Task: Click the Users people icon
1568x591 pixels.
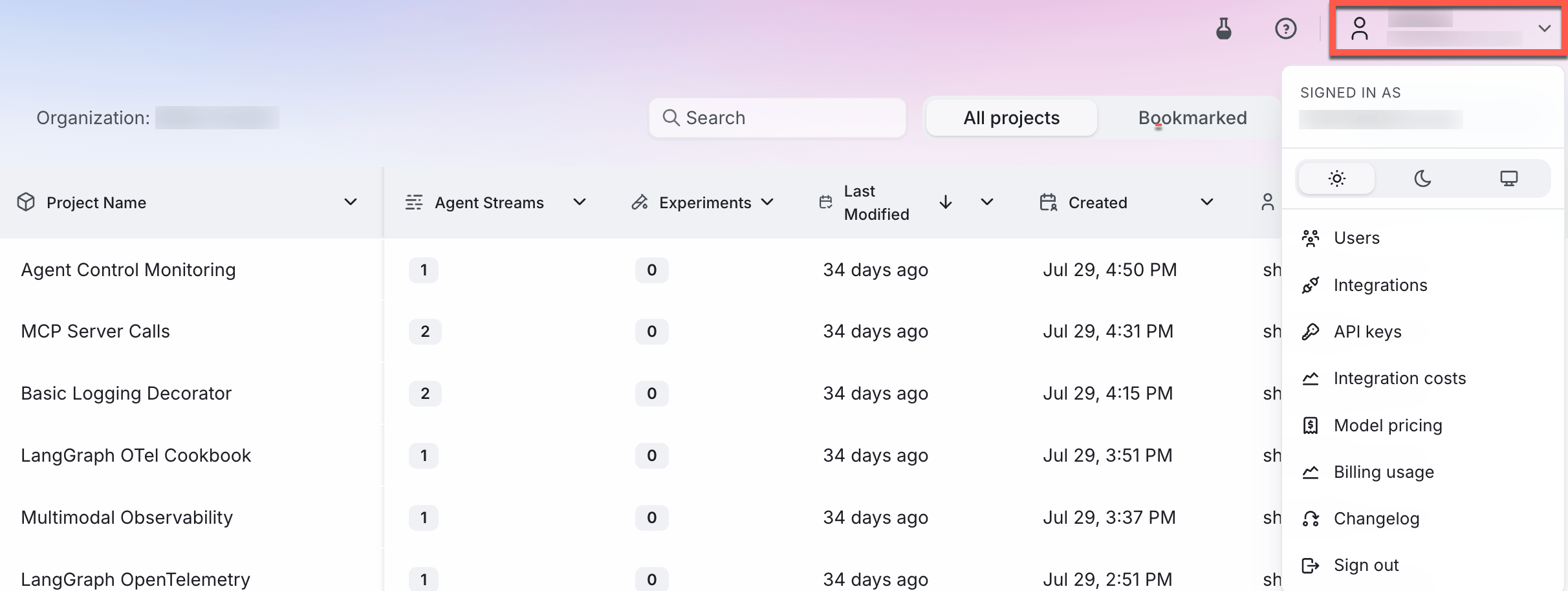Action: (x=1311, y=239)
